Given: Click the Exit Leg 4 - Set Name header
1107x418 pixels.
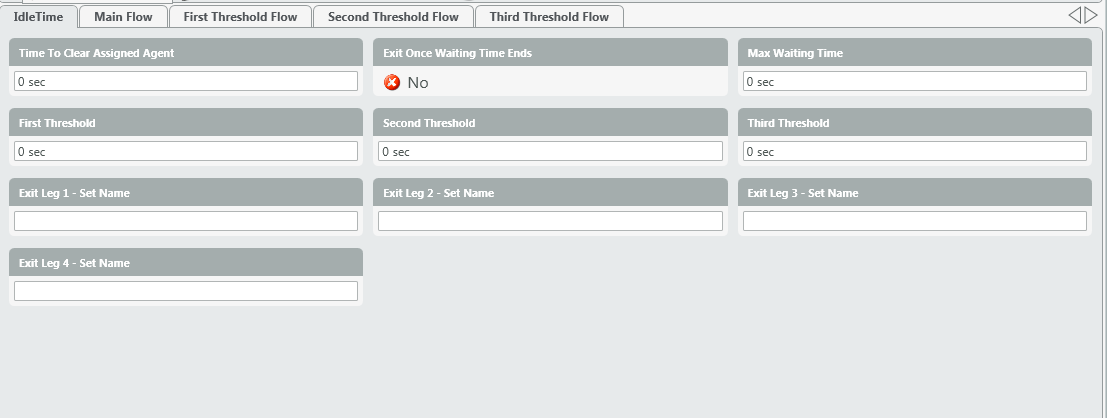Looking at the screenshot, I should (74, 263).
